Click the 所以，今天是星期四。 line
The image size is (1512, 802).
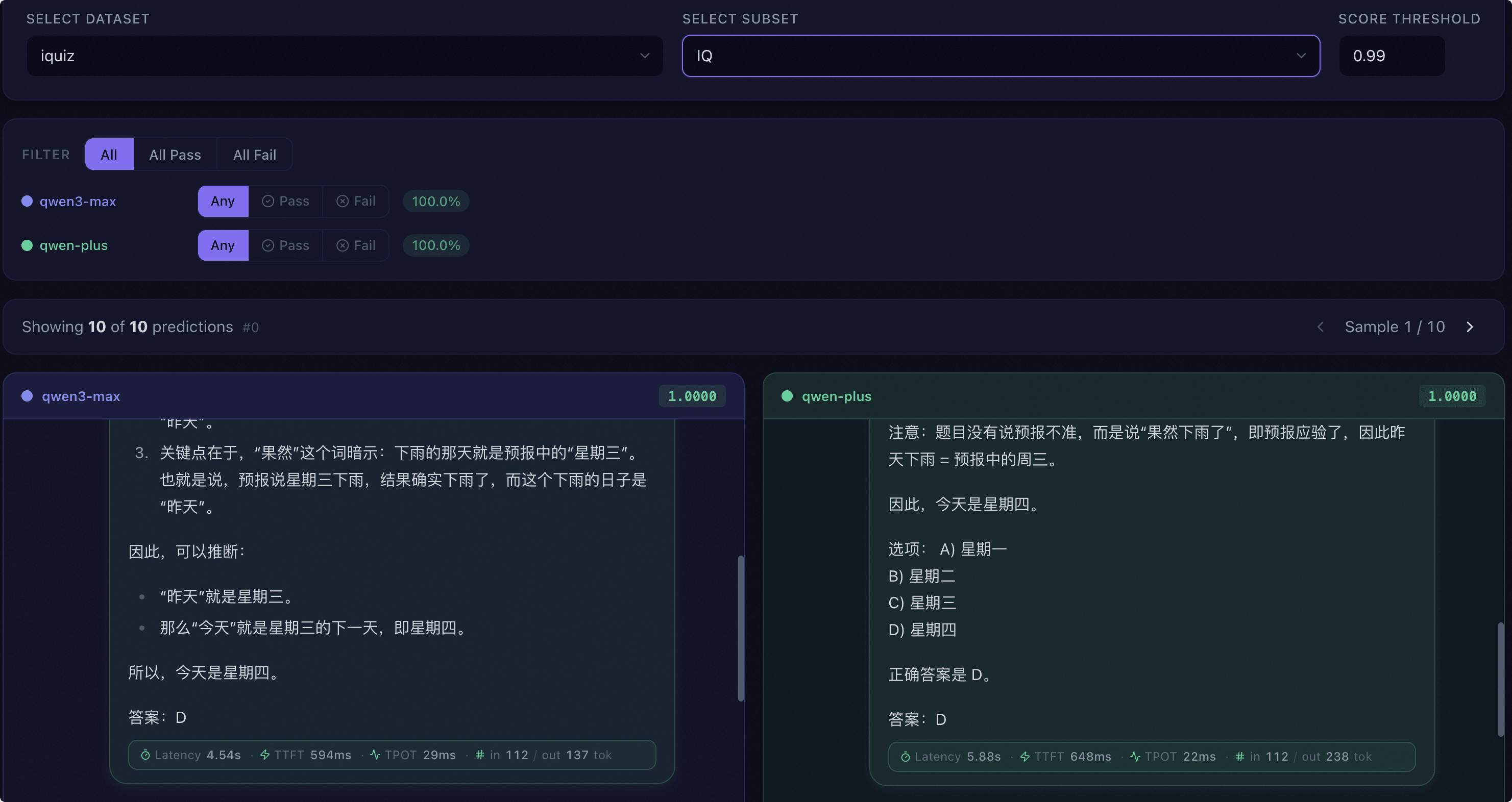tap(205, 673)
